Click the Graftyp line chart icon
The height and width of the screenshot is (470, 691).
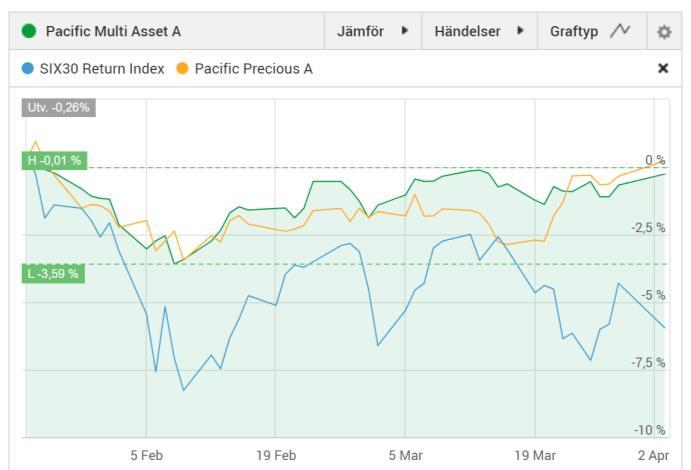coord(620,31)
